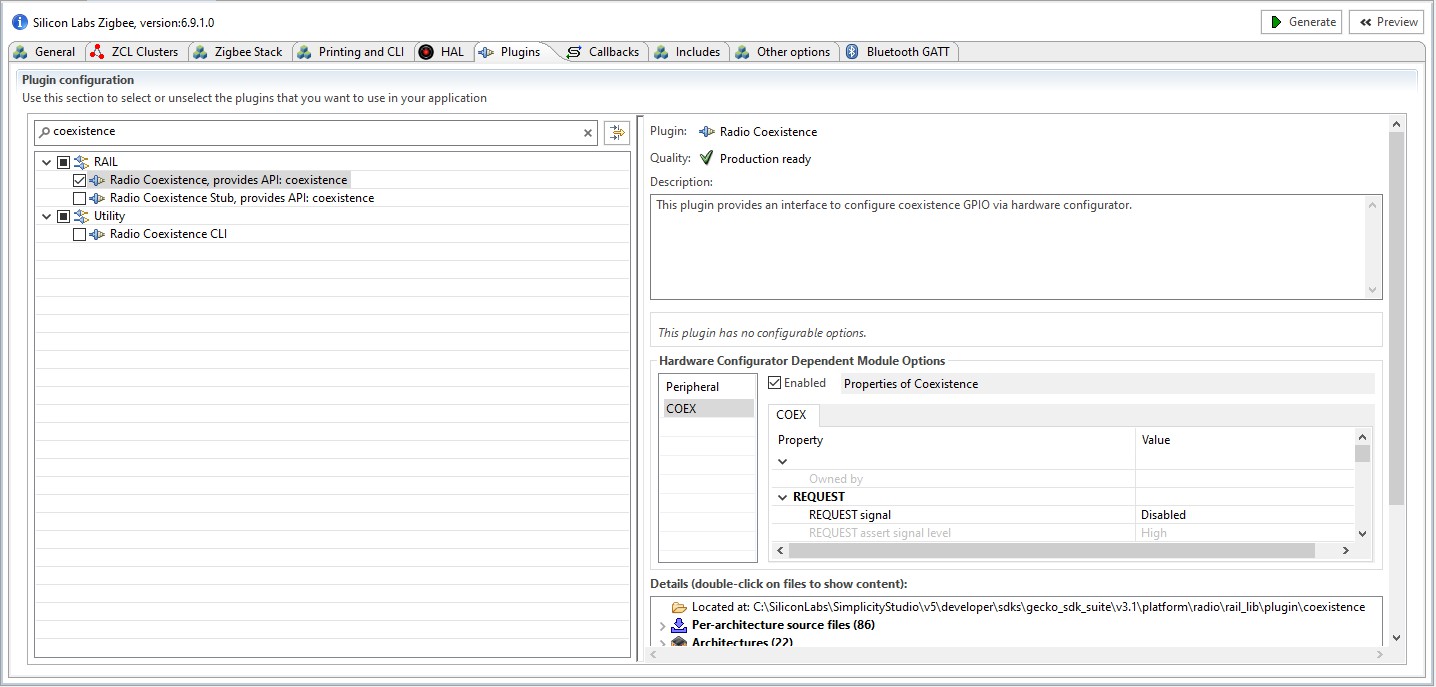Click the plugin icon beside Radio Coexistence Stub
Viewport: 1436px width, 687px height.
97,198
